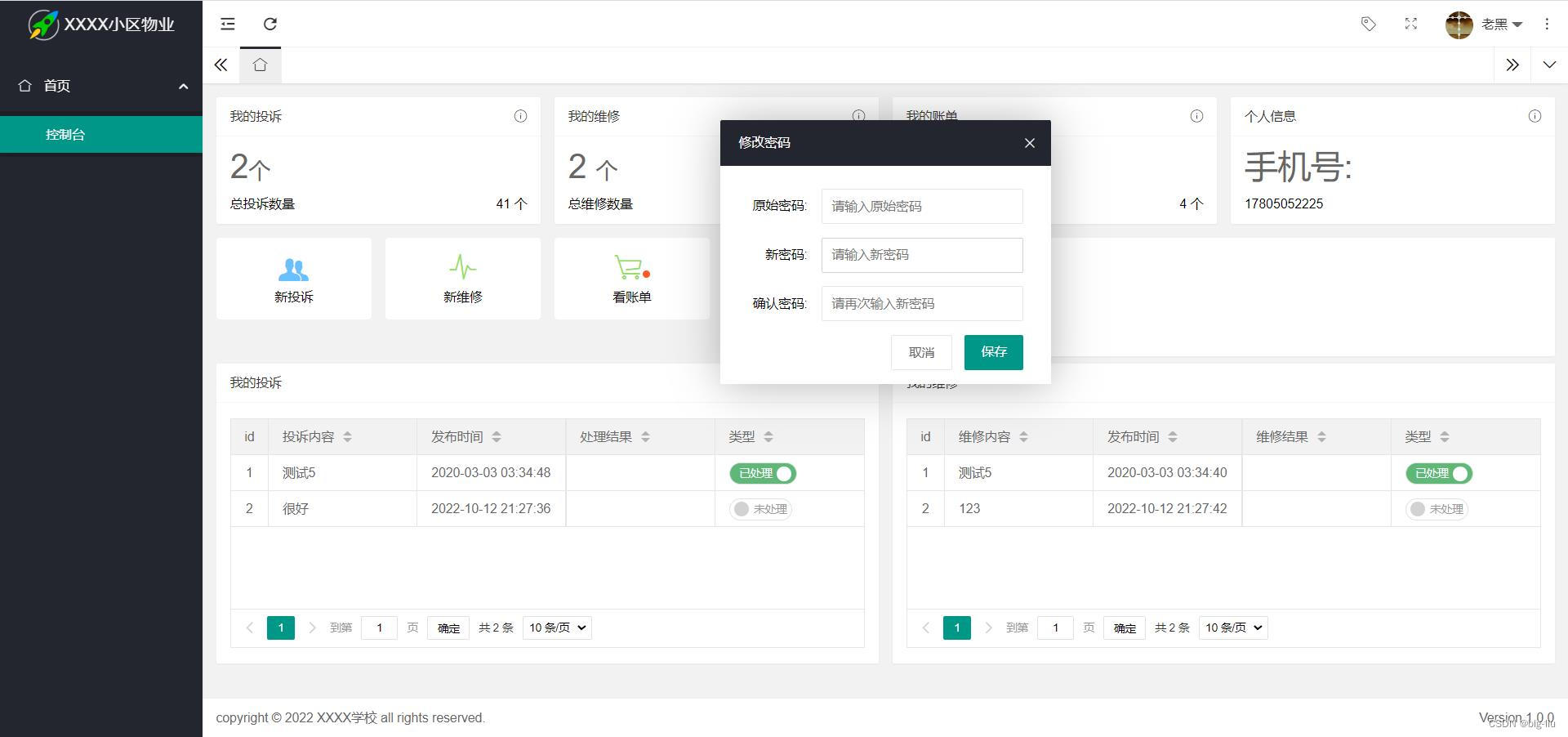Sort repairs table by 类型
This screenshot has width=1568, height=737.
pos(1445,437)
